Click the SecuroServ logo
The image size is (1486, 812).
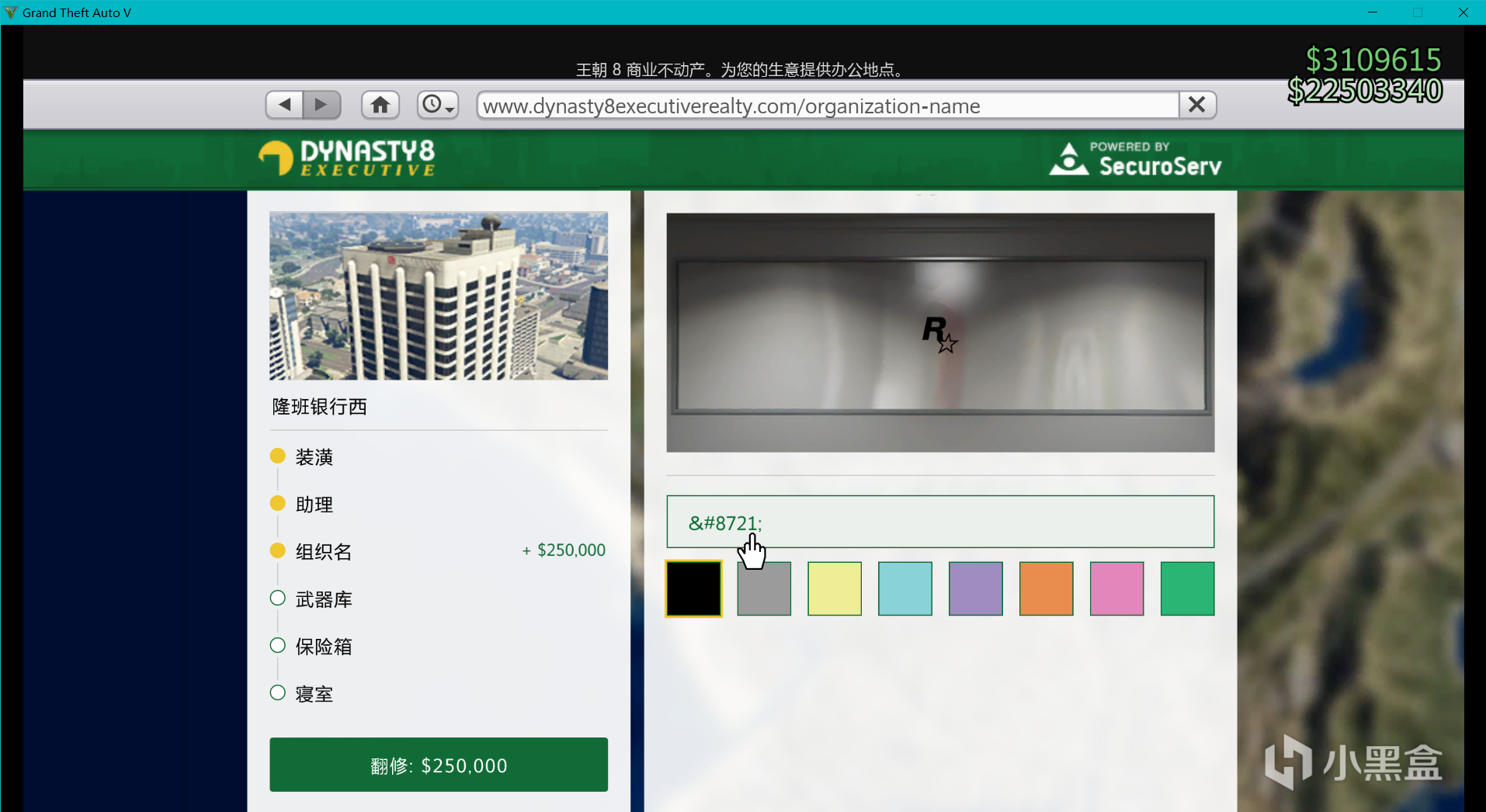[x=1136, y=159]
